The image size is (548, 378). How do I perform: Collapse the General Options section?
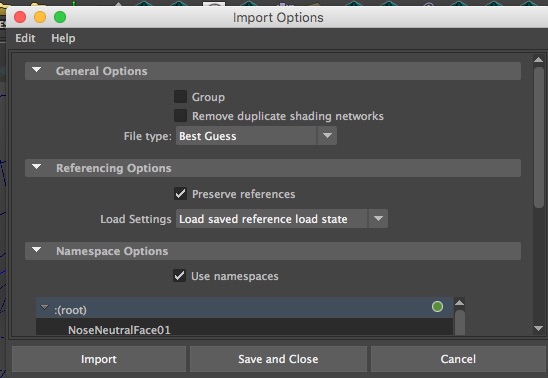[x=36, y=70]
